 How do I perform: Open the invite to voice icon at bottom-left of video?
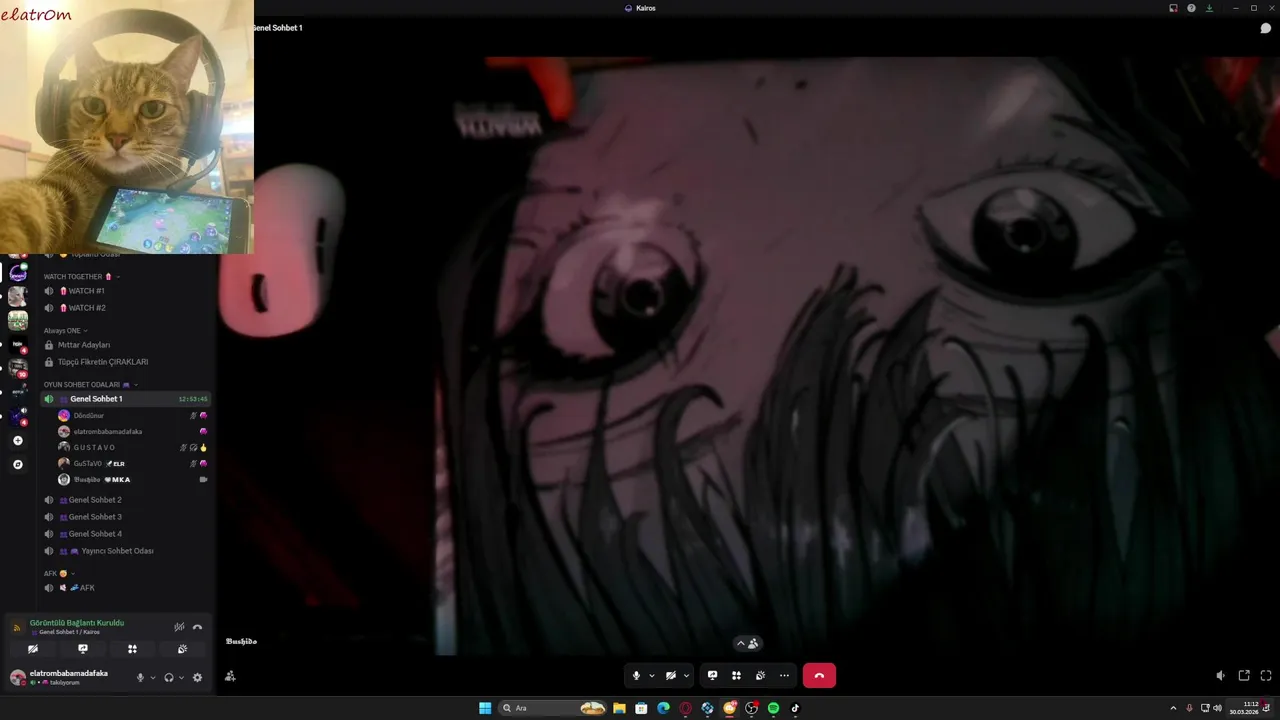click(x=230, y=677)
